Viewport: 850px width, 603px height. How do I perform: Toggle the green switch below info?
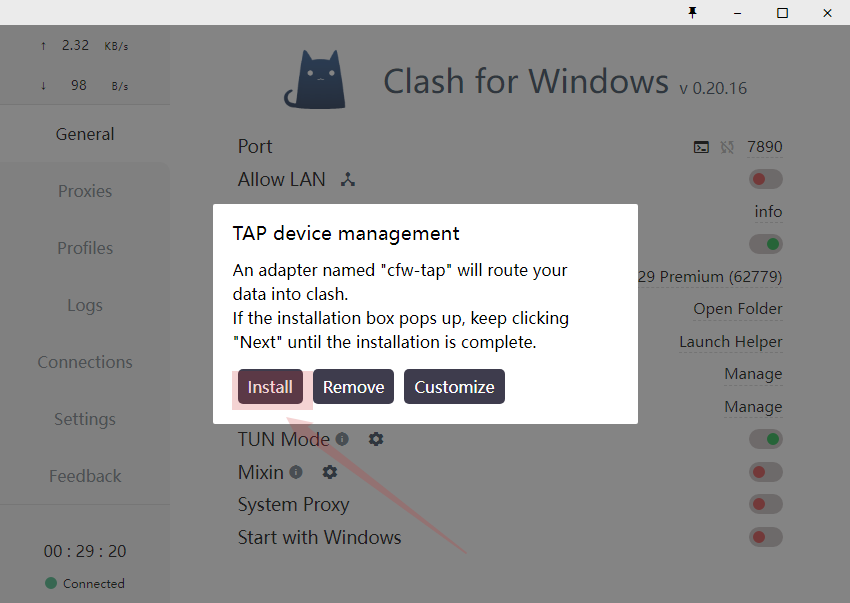pyautogui.click(x=765, y=244)
